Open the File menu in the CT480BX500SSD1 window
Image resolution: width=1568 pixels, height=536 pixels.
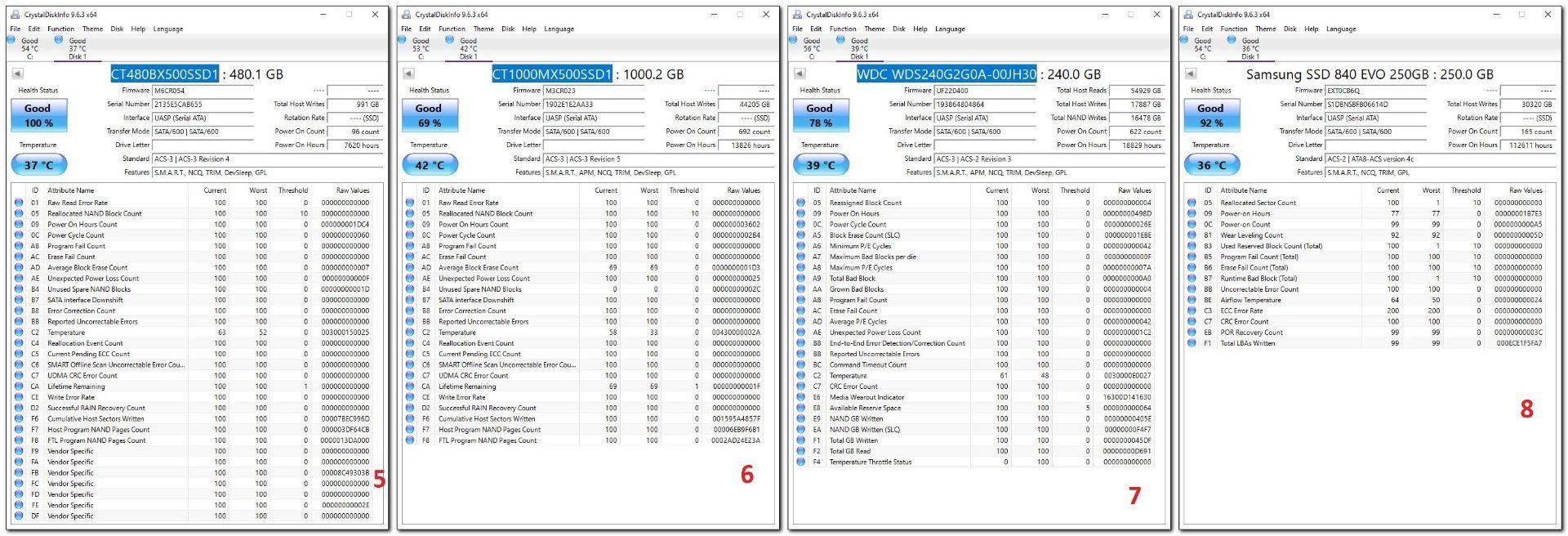[x=16, y=29]
